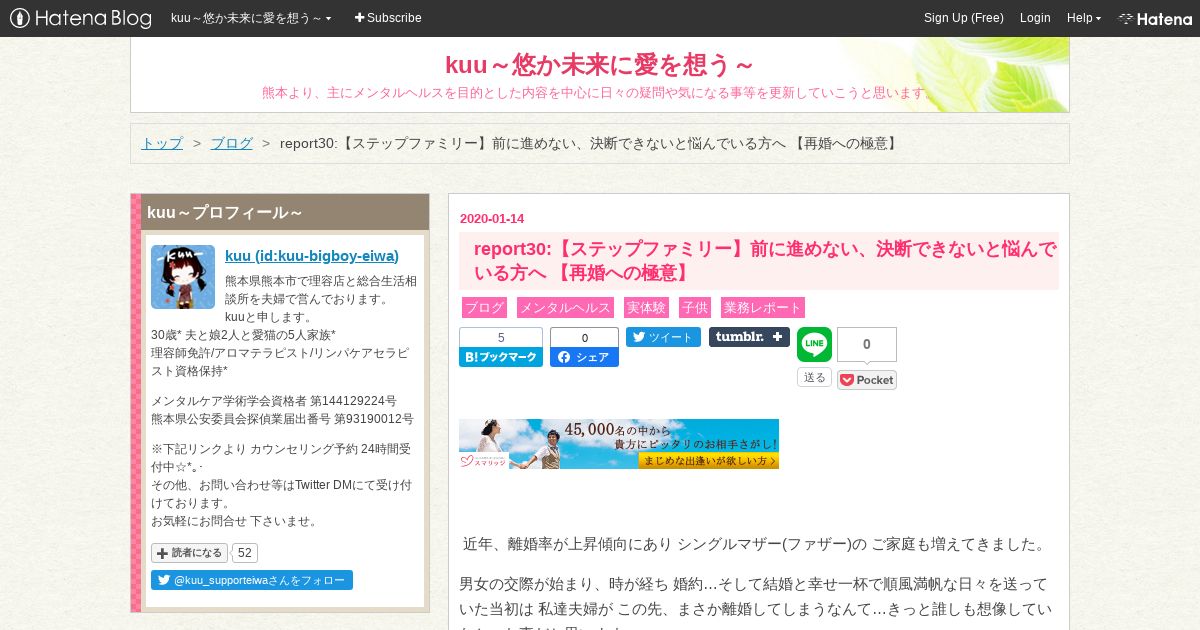The width and height of the screenshot is (1200, 630).
Task: Follow @kuu_supporteiwa on Twitter
Action: pos(252,580)
